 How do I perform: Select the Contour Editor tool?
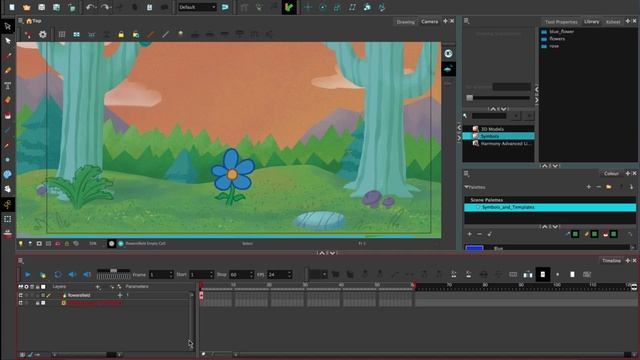[x=8, y=41]
